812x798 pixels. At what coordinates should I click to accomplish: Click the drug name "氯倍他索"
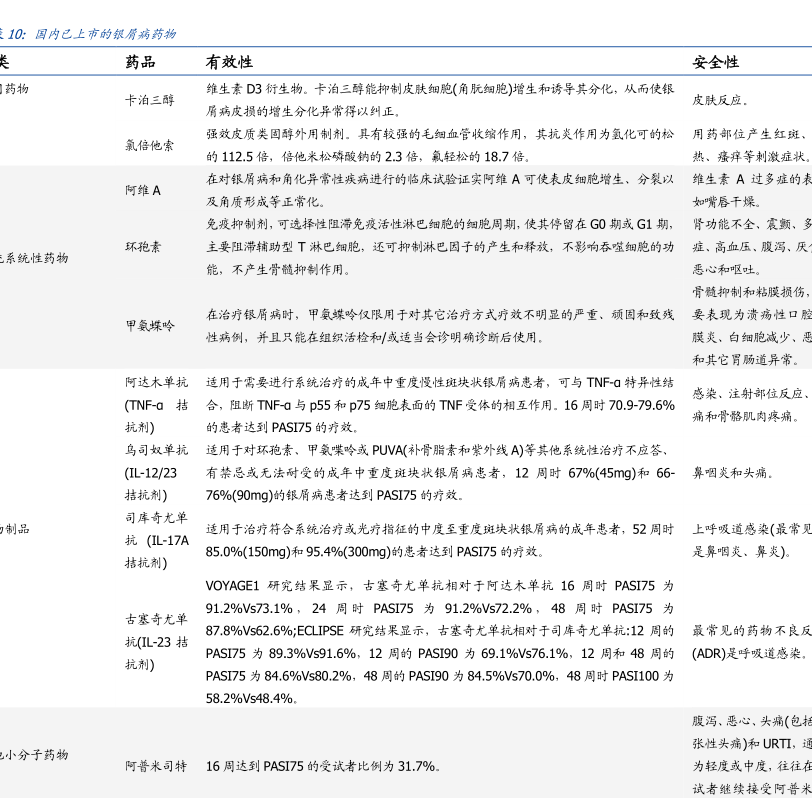click(150, 145)
